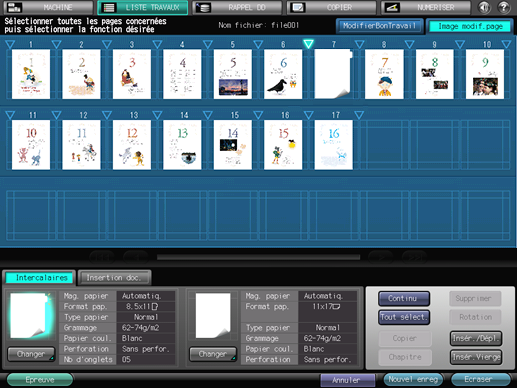Click insertion marker after position 10

[506, 44]
